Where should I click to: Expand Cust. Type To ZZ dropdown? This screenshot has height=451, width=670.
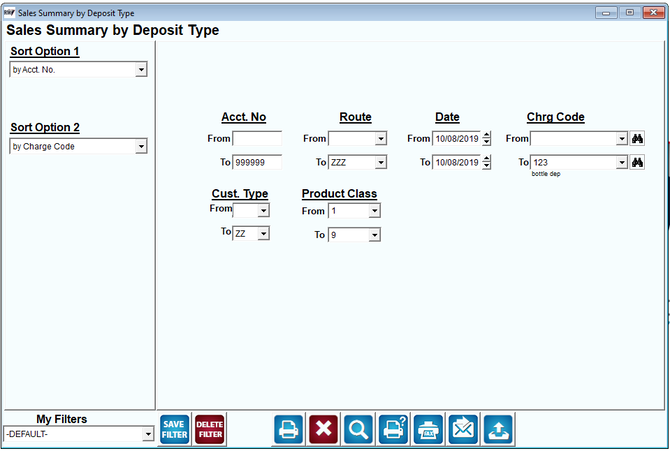pos(264,233)
